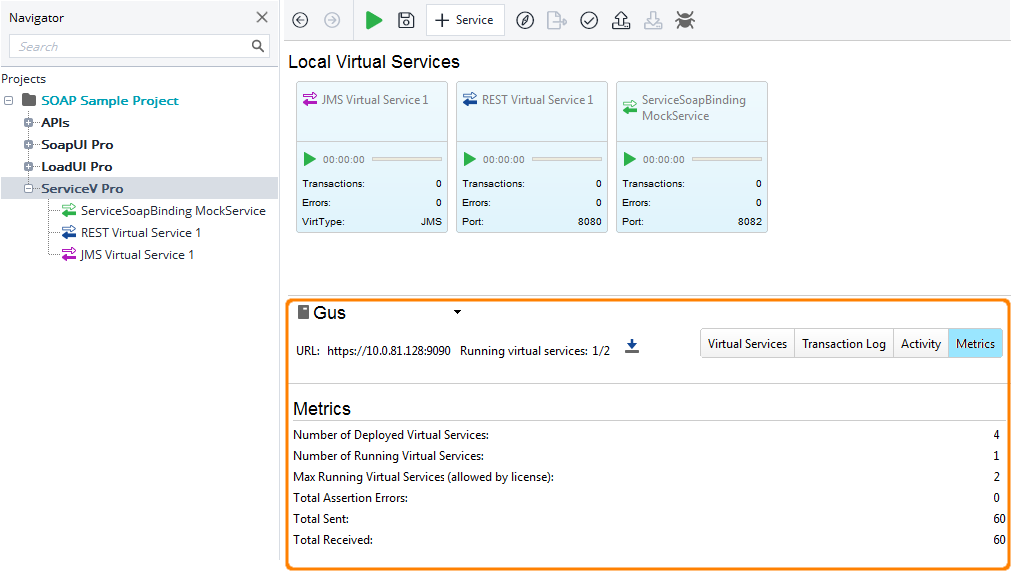Click the download tray icon in toolbar
Viewport: 1011px width, 572px height.
(653, 21)
